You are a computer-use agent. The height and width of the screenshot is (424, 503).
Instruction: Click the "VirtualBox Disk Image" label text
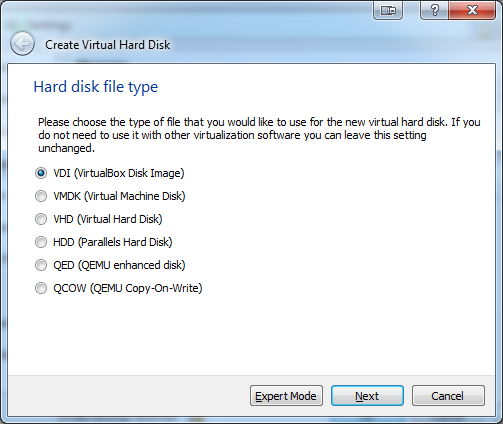129,173
